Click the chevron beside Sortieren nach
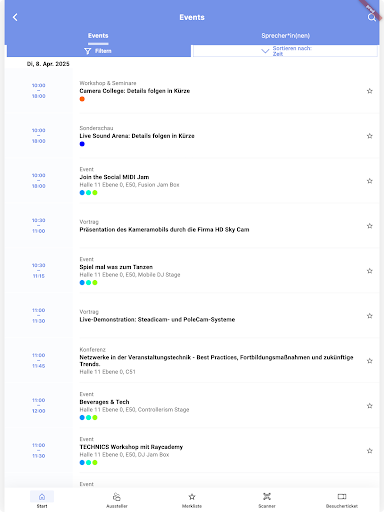384x512 pixels. tap(265, 51)
